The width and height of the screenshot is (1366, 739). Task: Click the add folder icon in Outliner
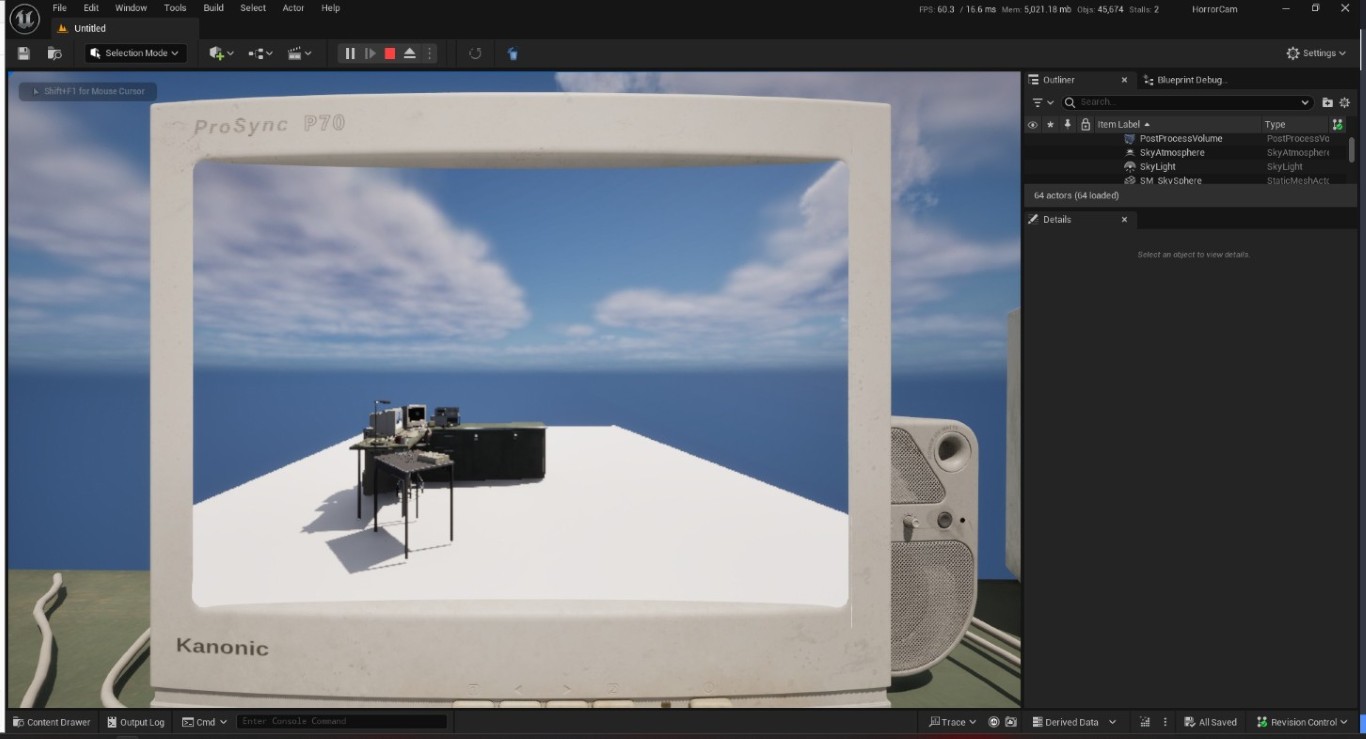pos(1327,102)
